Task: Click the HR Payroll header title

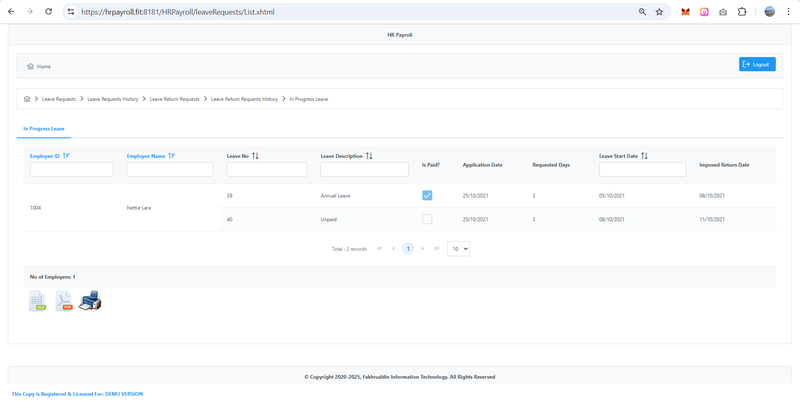Action: tap(399, 35)
